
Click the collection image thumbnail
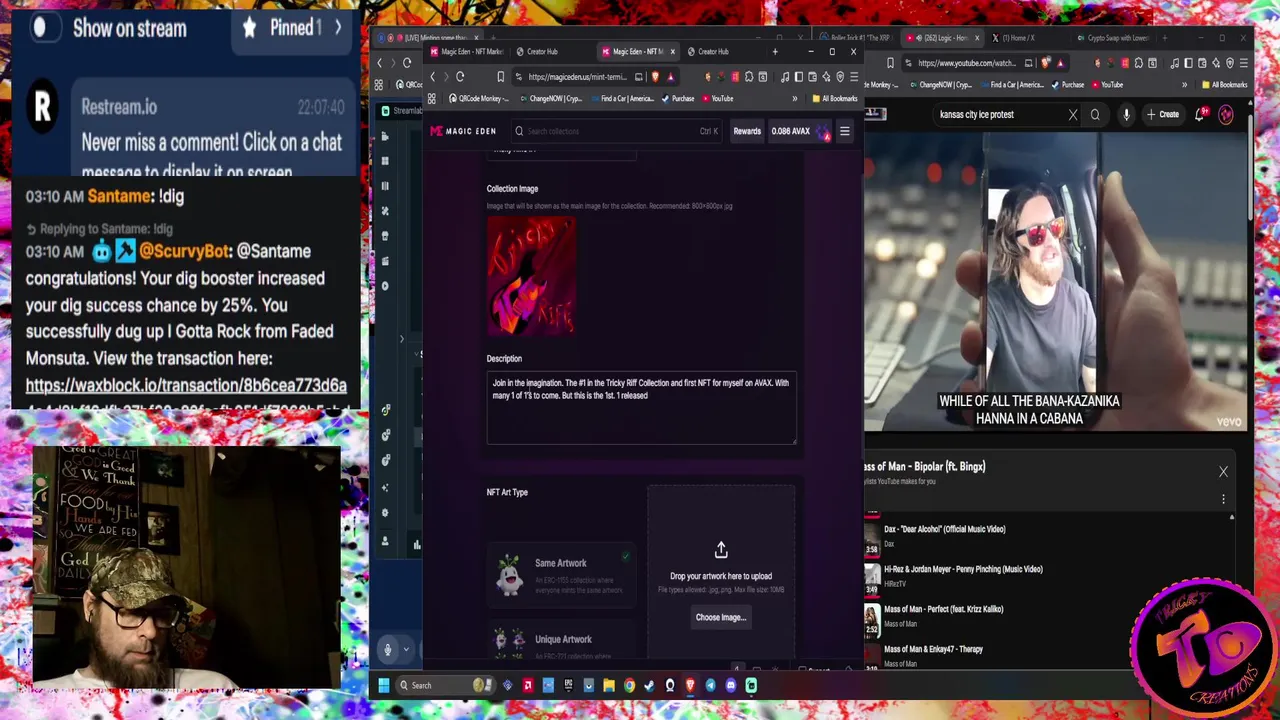531,276
